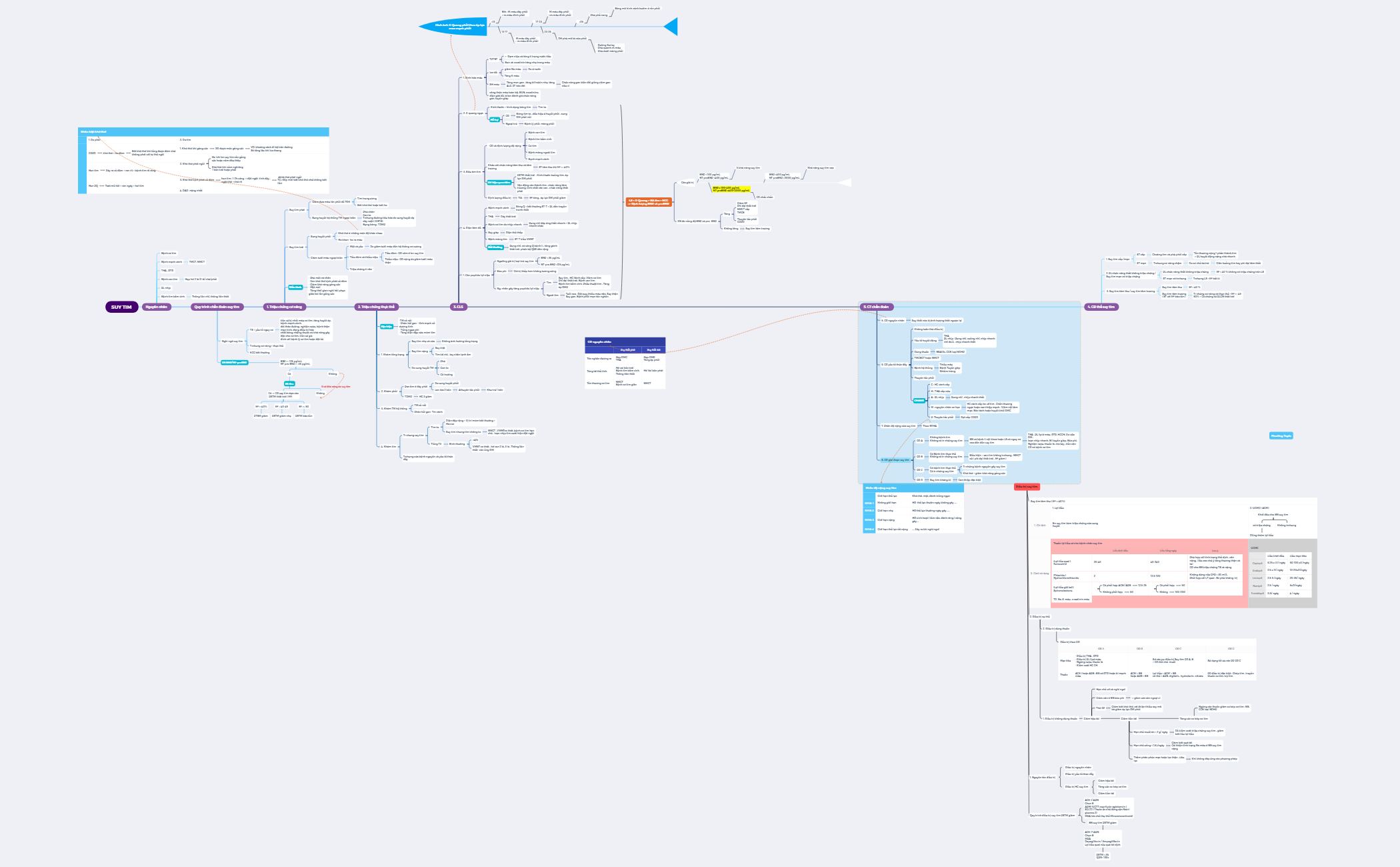Click the yellow-highlighted BNP 100-400 pg/mL node
This screenshot has height=867, width=1400.
coord(731,189)
